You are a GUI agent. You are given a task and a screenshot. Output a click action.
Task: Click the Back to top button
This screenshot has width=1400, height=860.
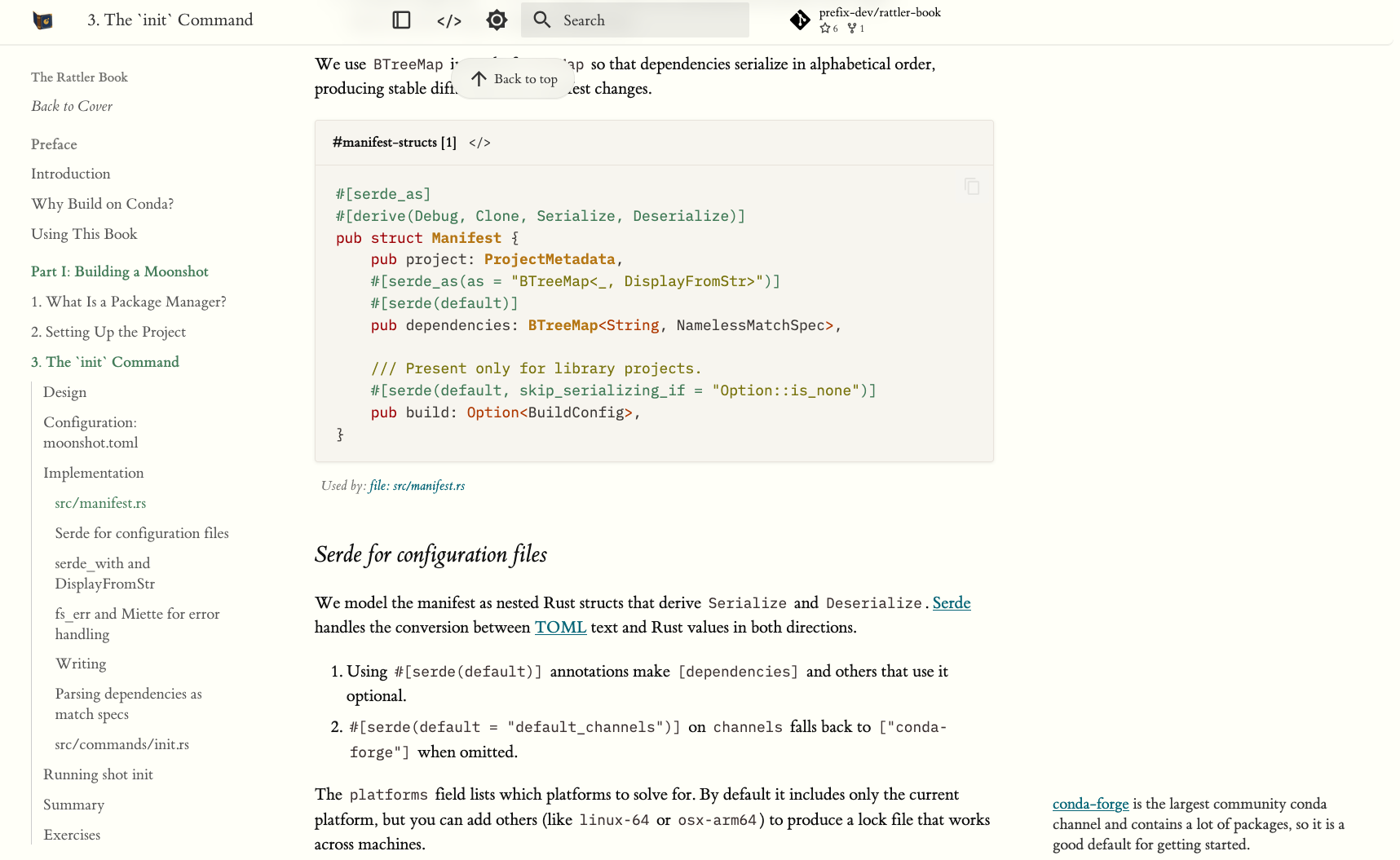514,79
